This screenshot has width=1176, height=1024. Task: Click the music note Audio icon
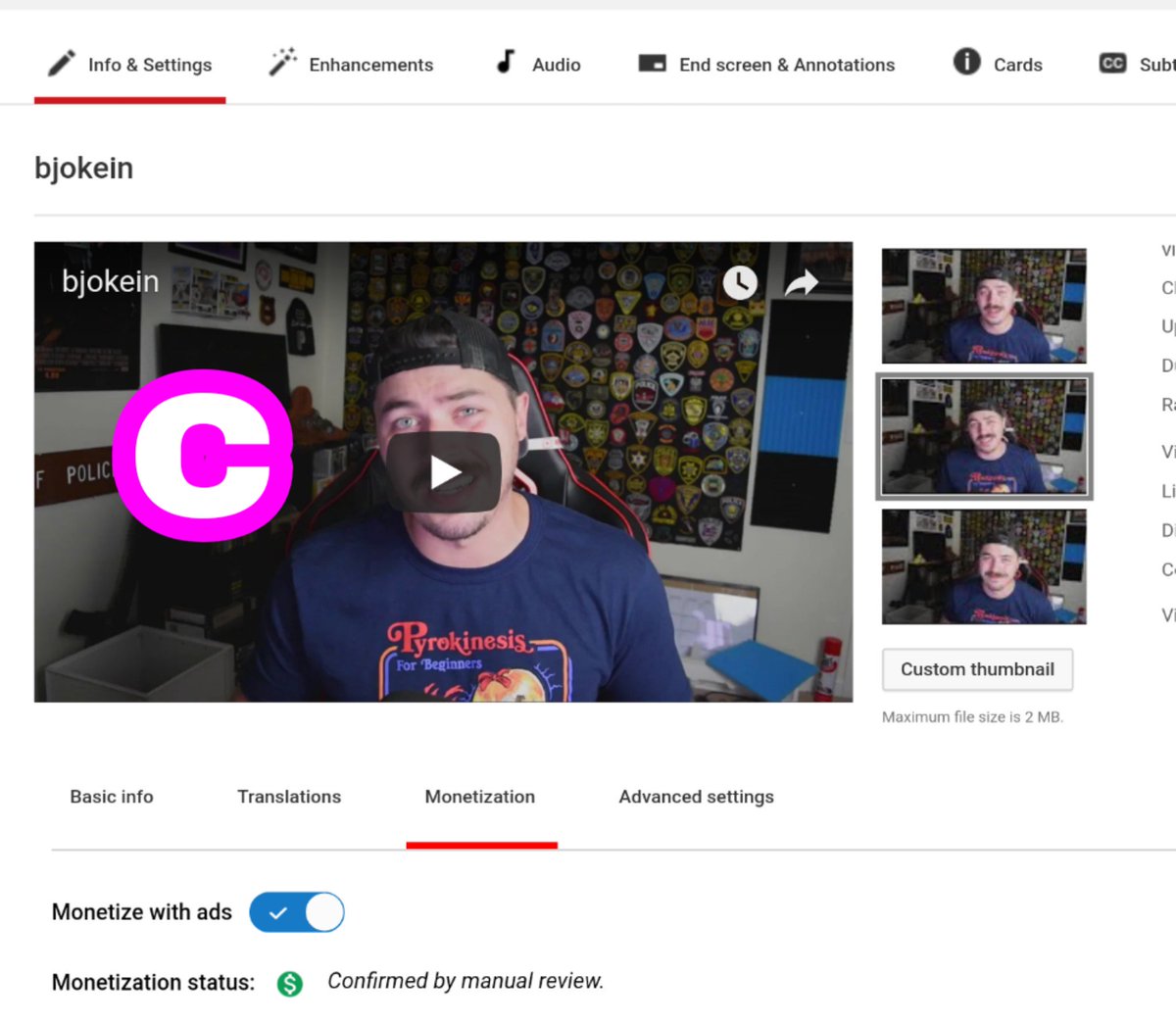(x=506, y=62)
